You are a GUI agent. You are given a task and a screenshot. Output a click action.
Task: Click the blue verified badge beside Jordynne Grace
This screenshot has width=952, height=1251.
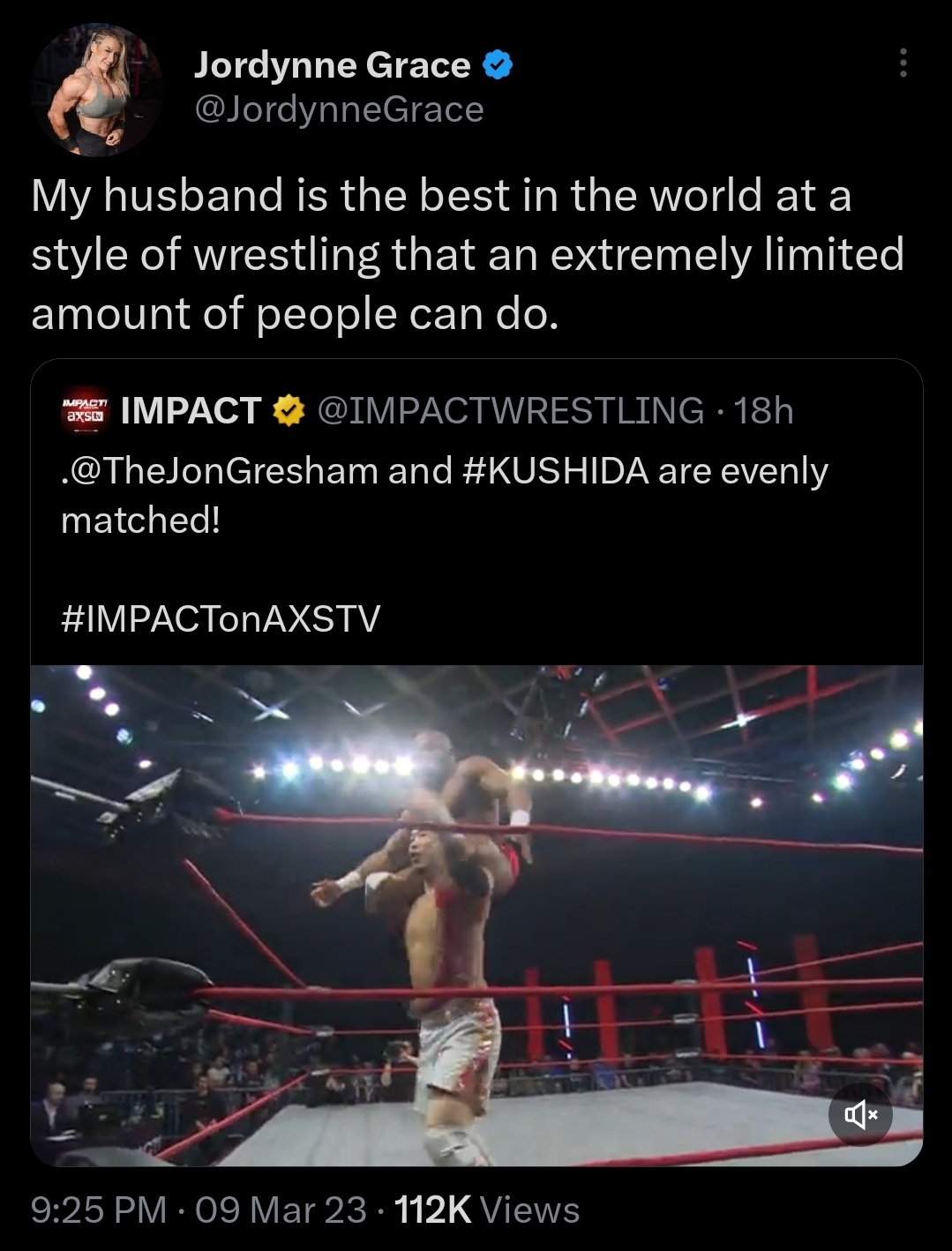point(498,65)
